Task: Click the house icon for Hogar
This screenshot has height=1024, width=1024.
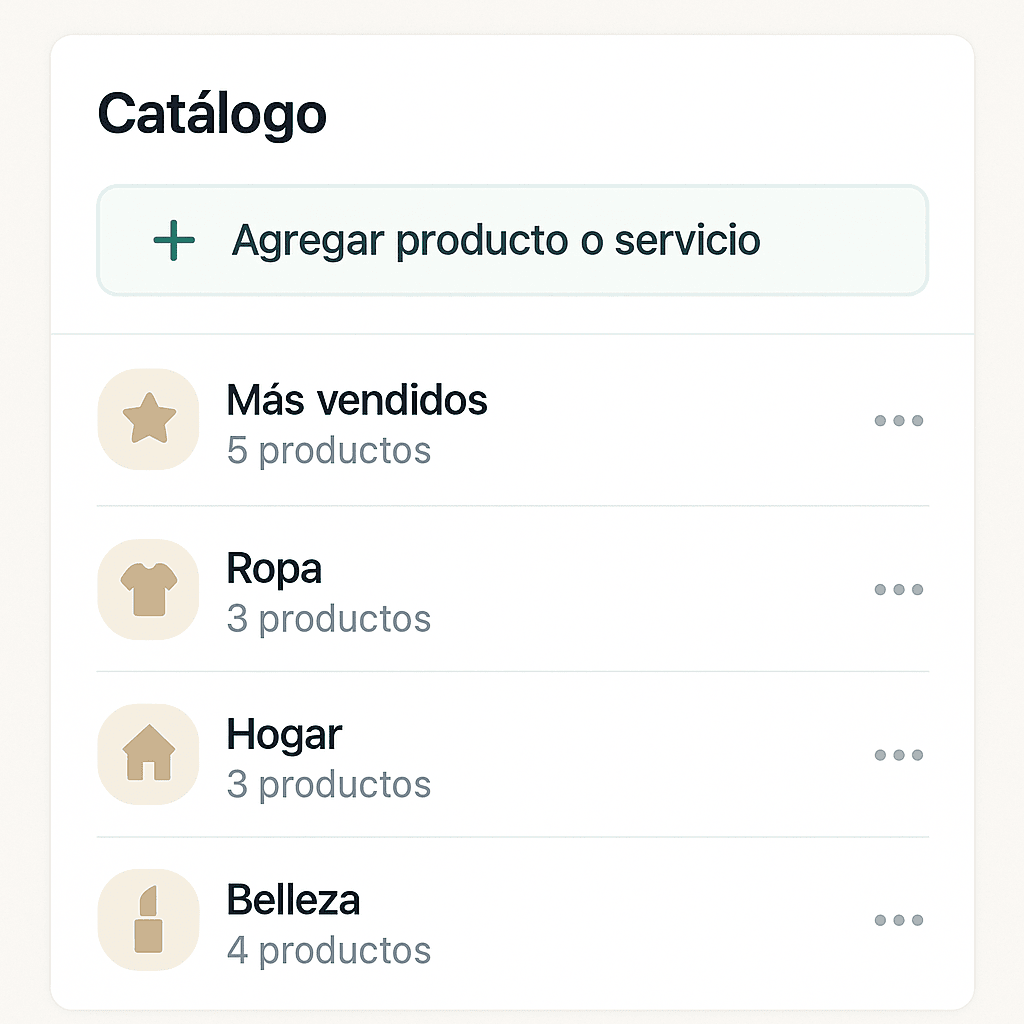Action: pyautogui.click(x=148, y=754)
